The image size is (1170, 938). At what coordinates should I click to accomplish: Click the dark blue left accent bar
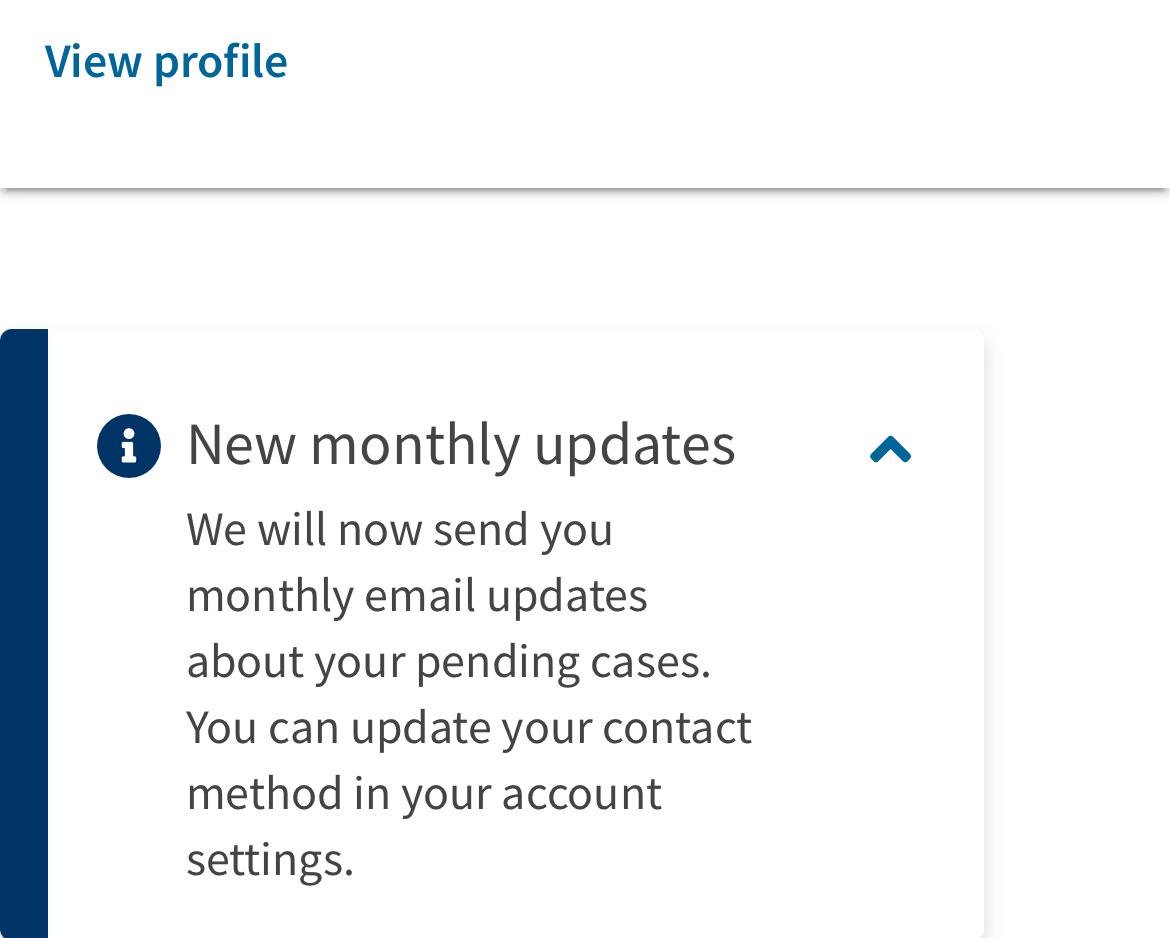coord(24,633)
